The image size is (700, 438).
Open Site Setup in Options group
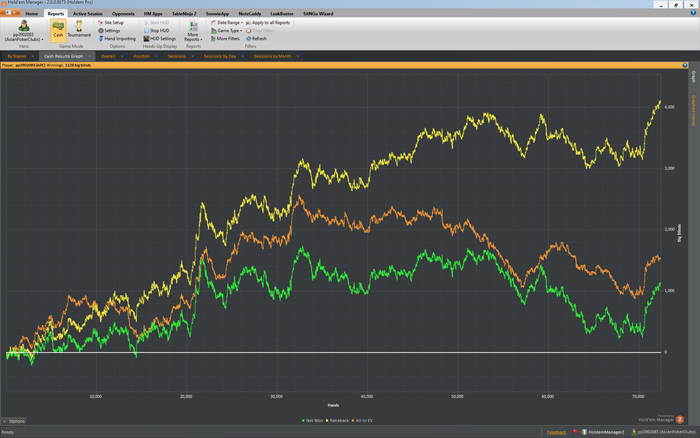[x=111, y=23]
